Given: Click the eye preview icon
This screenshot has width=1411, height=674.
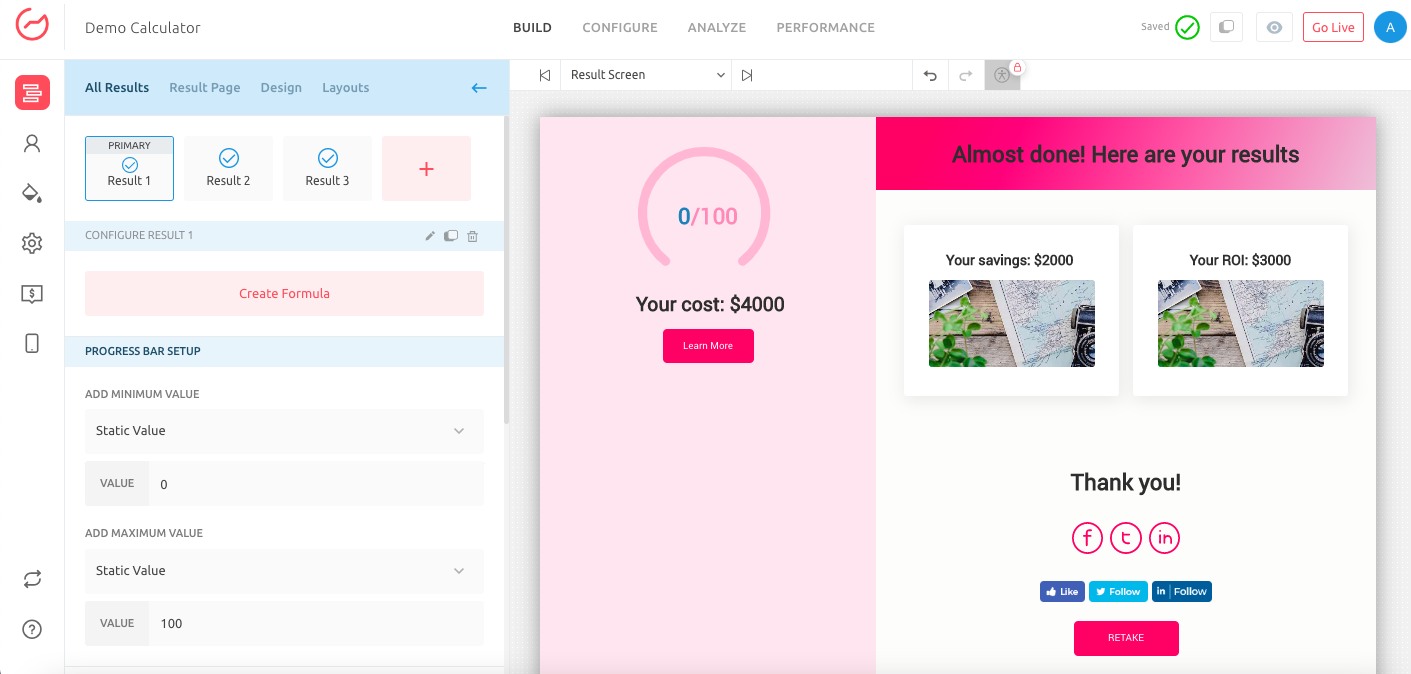Looking at the screenshot, I should pyautogui.click(x=1274, y=28).
